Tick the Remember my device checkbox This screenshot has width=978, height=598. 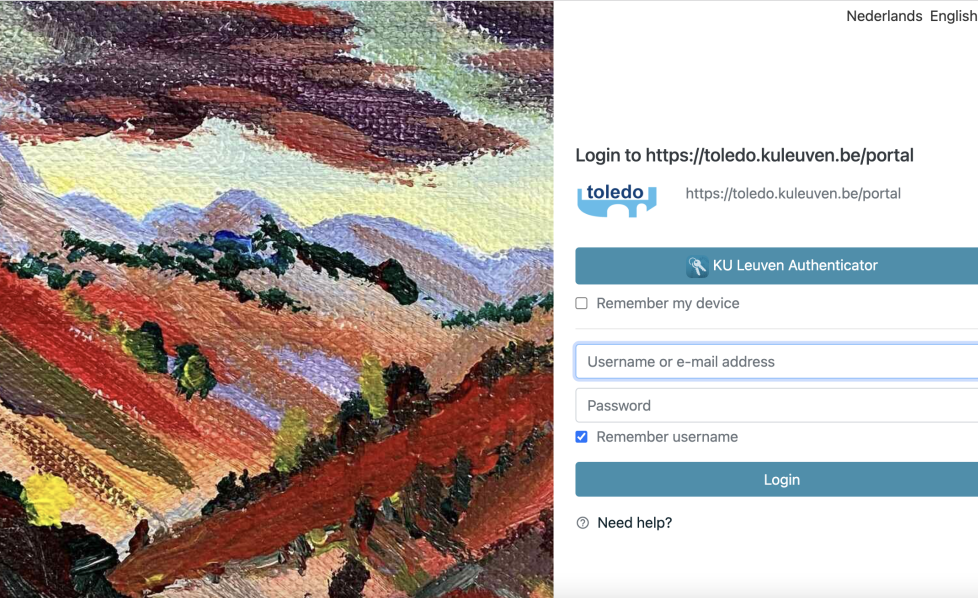(x=581, y=303)
